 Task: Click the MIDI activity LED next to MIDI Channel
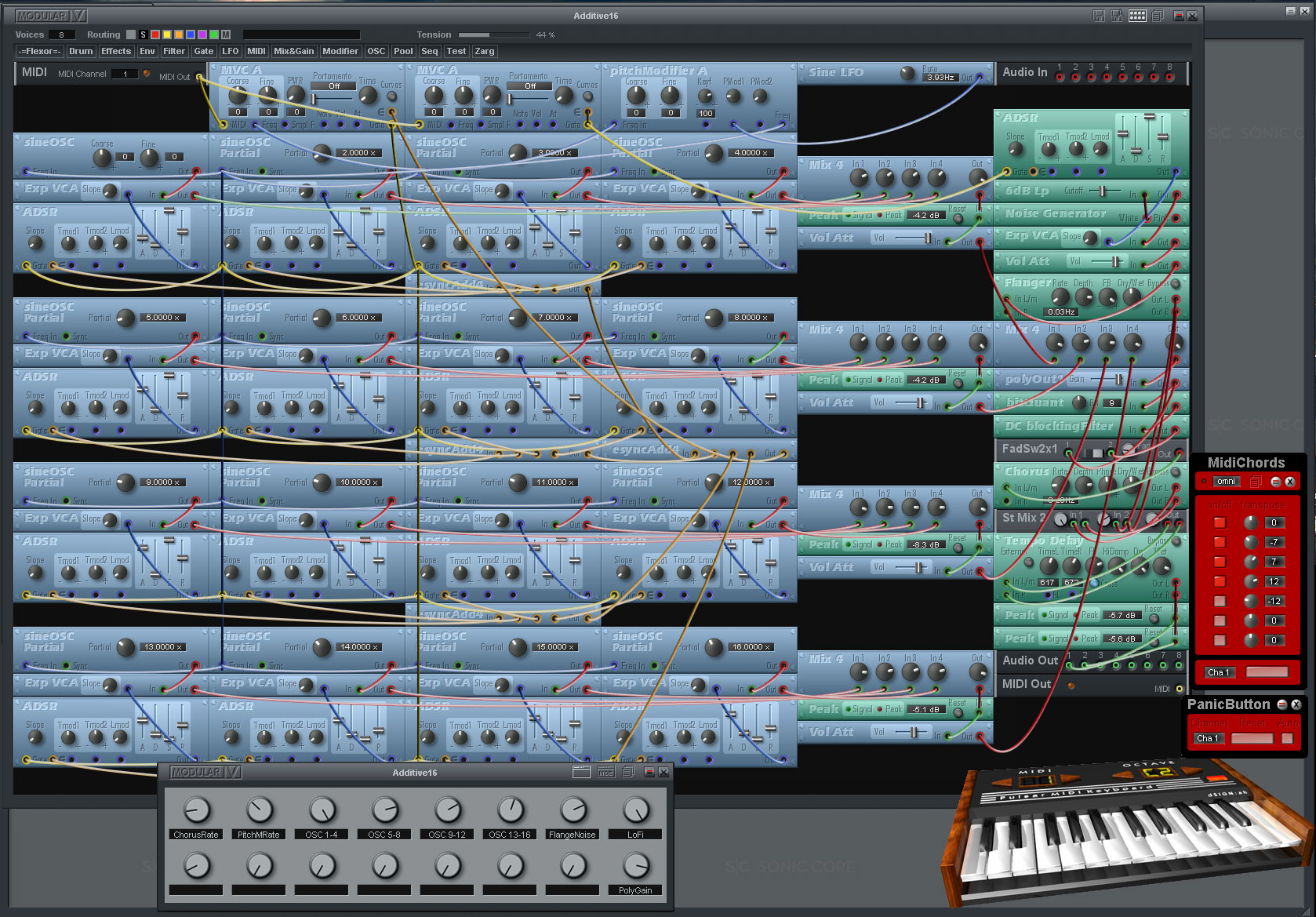click(x=146, y=73)
